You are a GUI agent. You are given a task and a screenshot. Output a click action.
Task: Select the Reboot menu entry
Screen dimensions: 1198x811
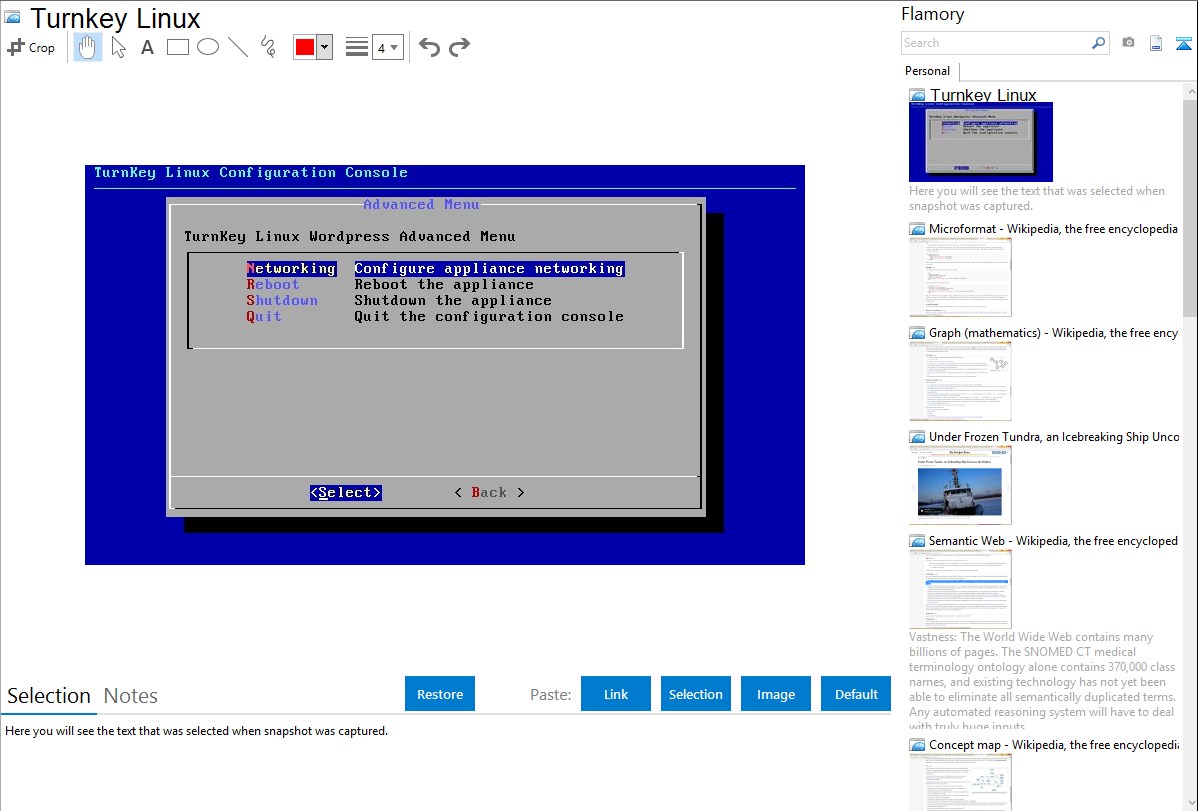(x=273, y=284)
